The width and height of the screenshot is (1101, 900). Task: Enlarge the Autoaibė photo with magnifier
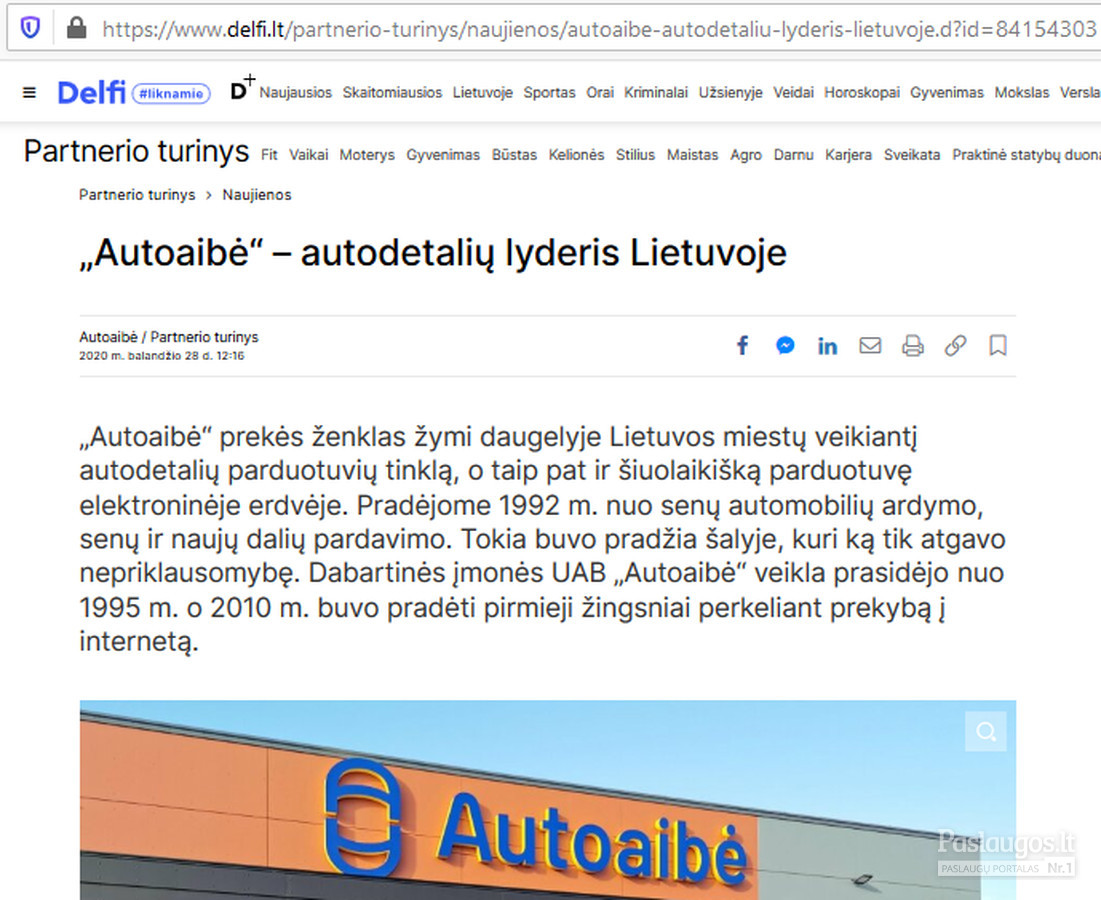click(x=986, y=732)
